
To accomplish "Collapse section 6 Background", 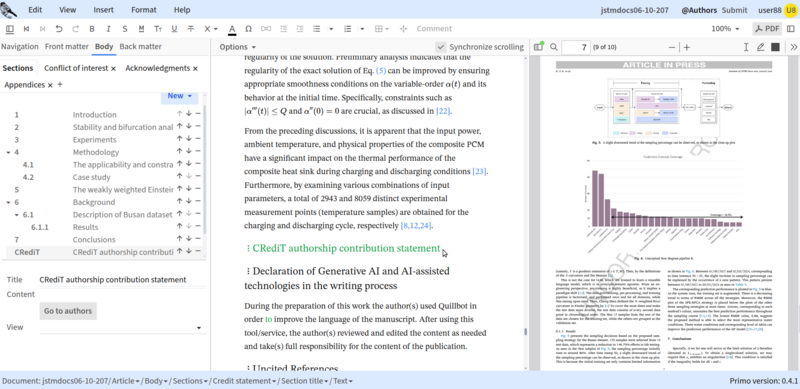I will coord(8,202).
